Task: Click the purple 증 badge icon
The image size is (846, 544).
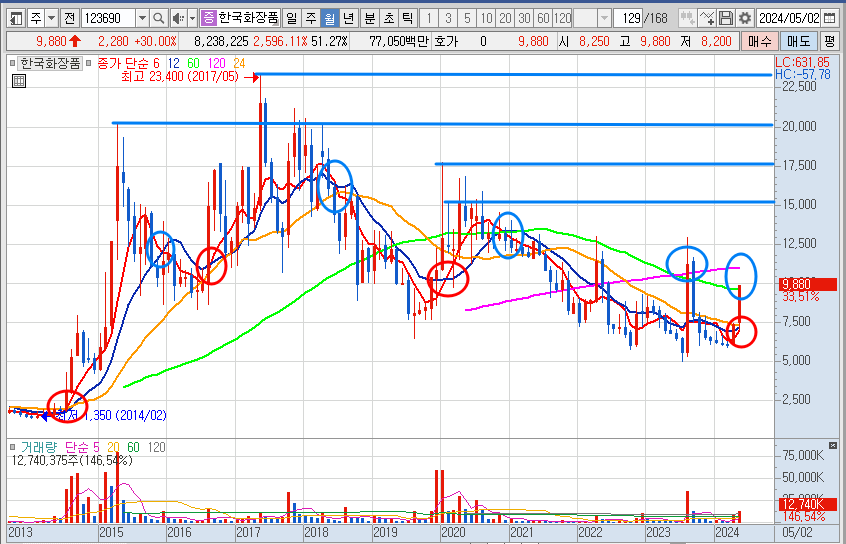Action: (x=208, y=18)
